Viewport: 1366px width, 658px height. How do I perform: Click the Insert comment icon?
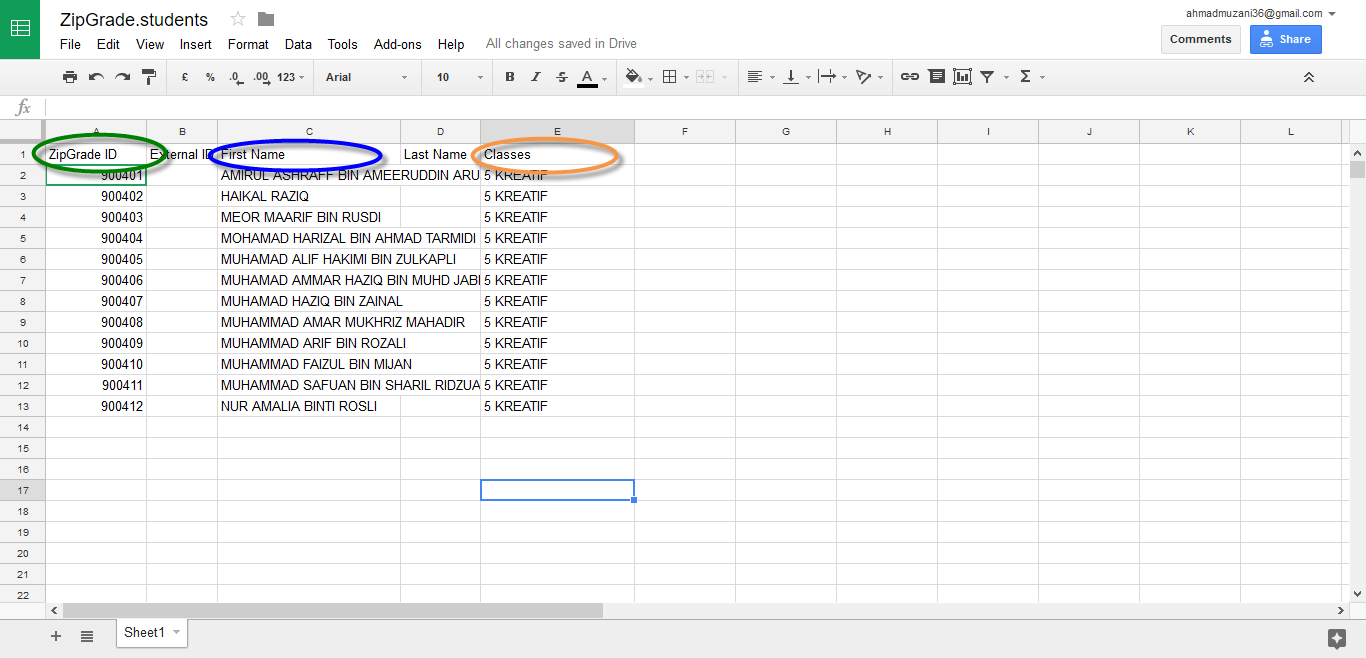[x=936, y=77]
